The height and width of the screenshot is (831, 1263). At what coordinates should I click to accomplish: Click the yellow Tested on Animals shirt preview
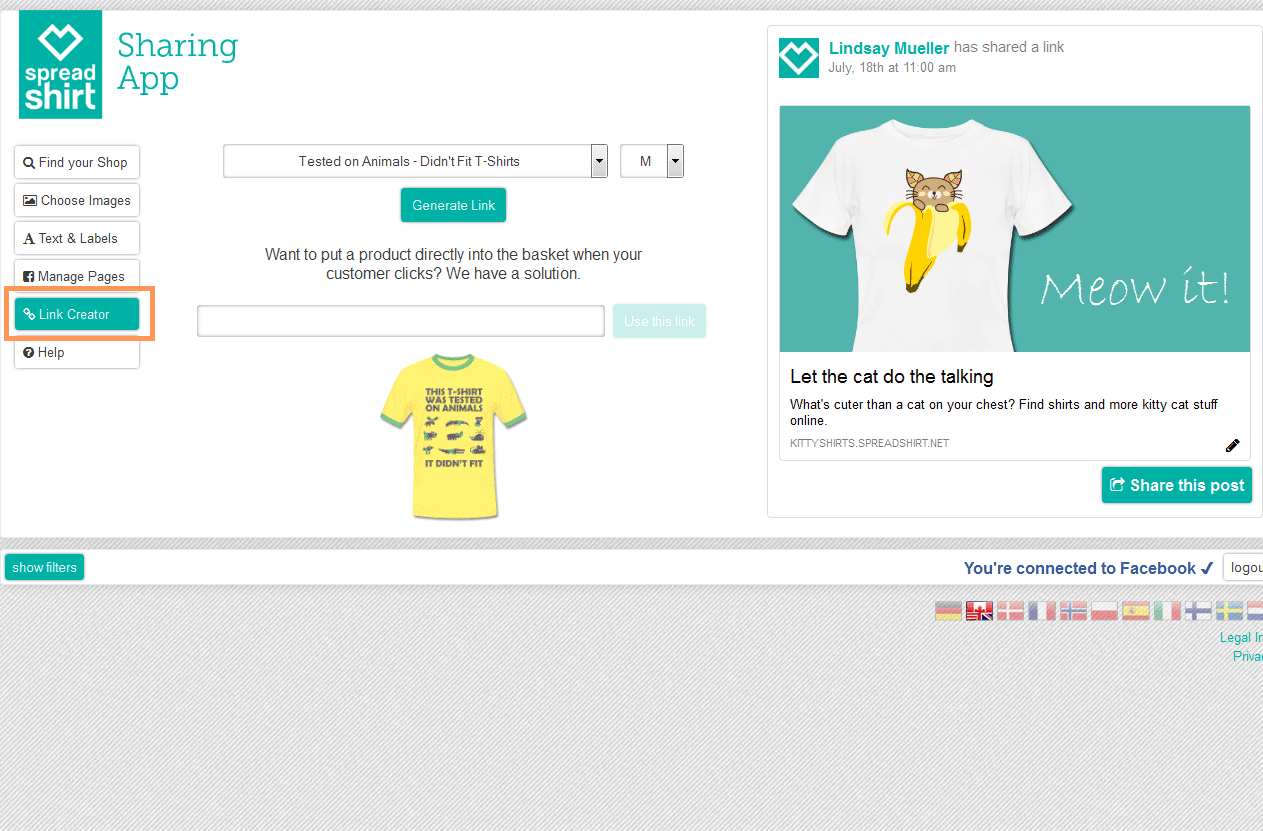click(452, 435)
